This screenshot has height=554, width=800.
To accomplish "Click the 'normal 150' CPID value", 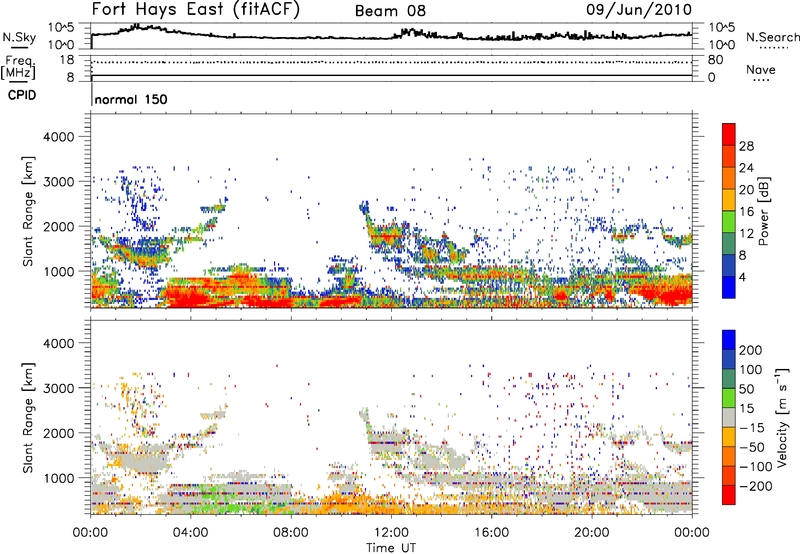I will 131,99.
